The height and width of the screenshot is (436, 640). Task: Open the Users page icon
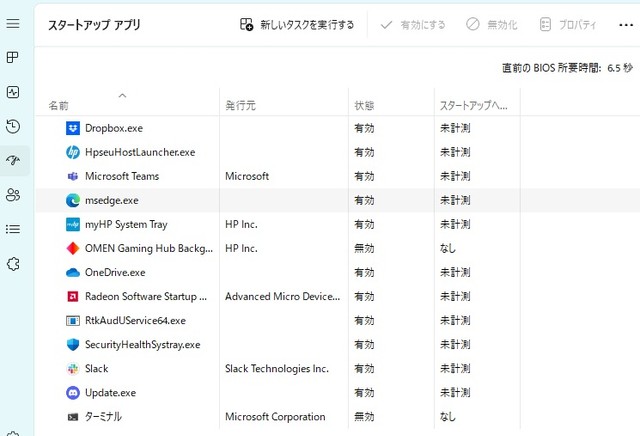pyautogui.click(x=13, y=195)
